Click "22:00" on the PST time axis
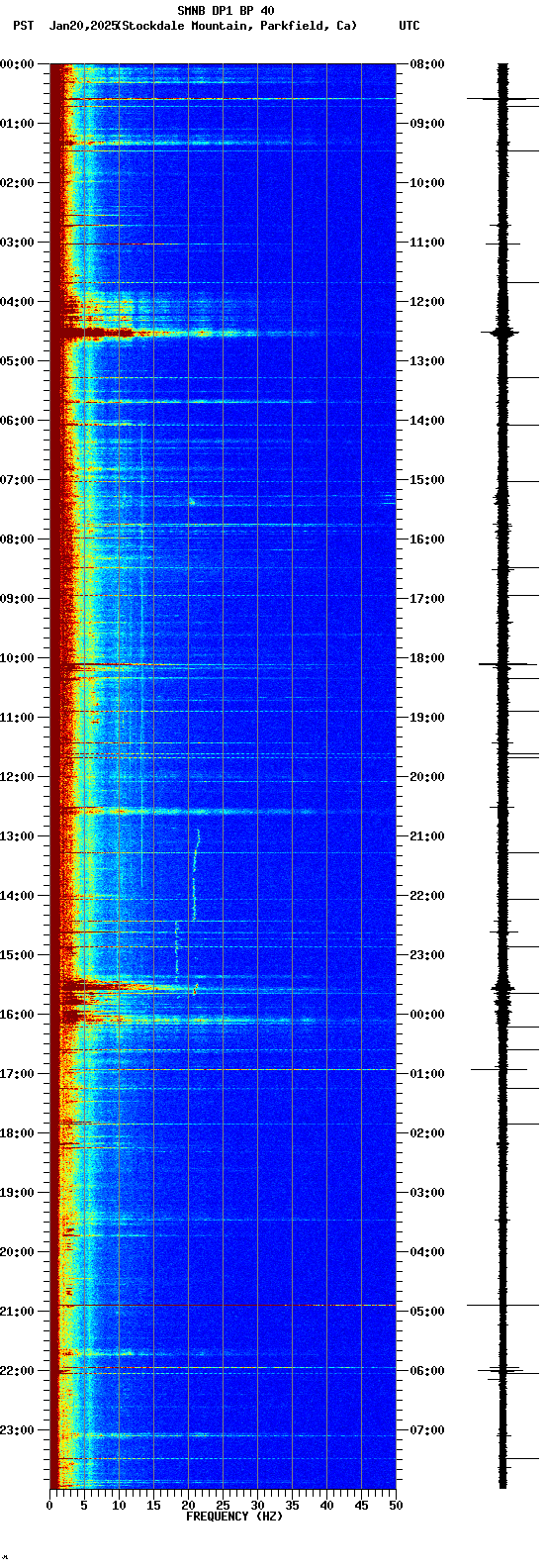Image resolution: width=546 pixels, height=1568 pixels. pos(17,1371)
